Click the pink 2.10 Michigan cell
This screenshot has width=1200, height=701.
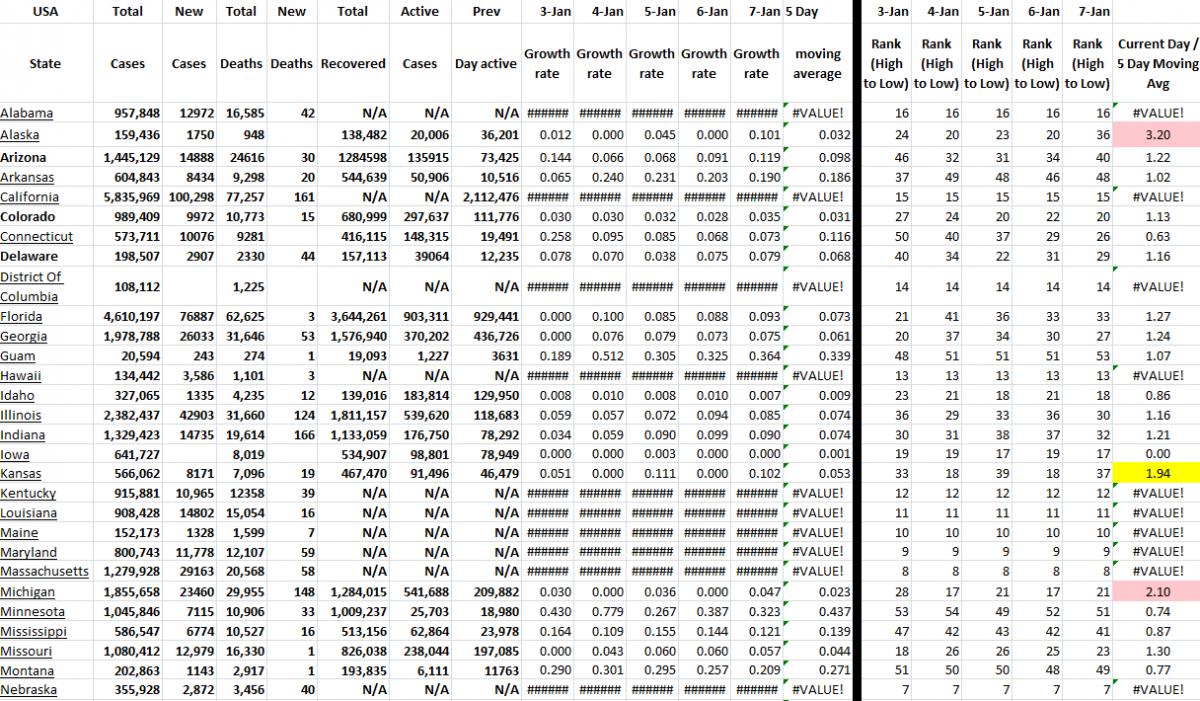coord(1156,592)
